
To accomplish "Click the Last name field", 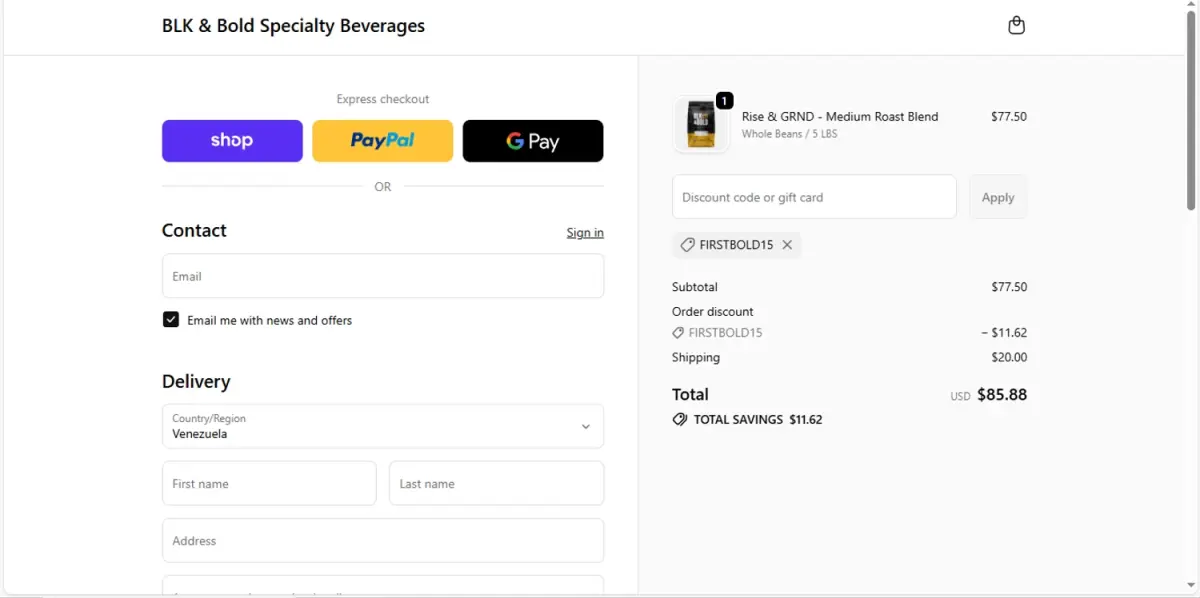I will (x=496, y=483).
